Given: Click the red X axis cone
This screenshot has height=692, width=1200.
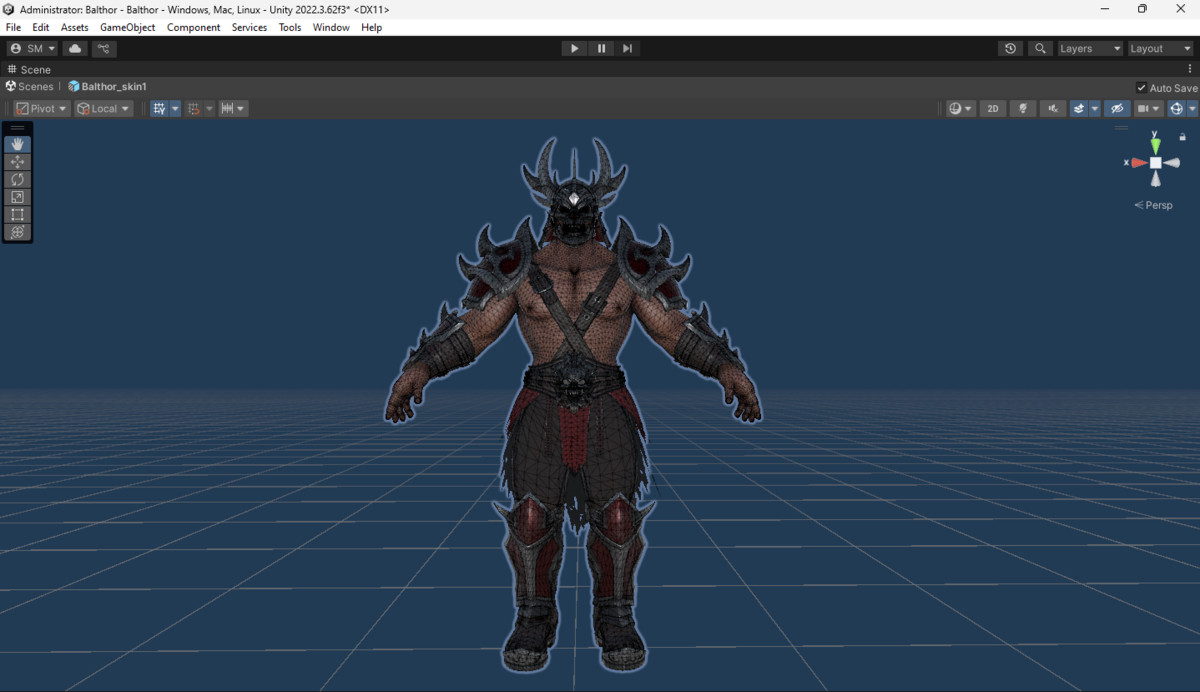Looking at the screenshot, I should pyautogui.click(x=1139, y=162).
